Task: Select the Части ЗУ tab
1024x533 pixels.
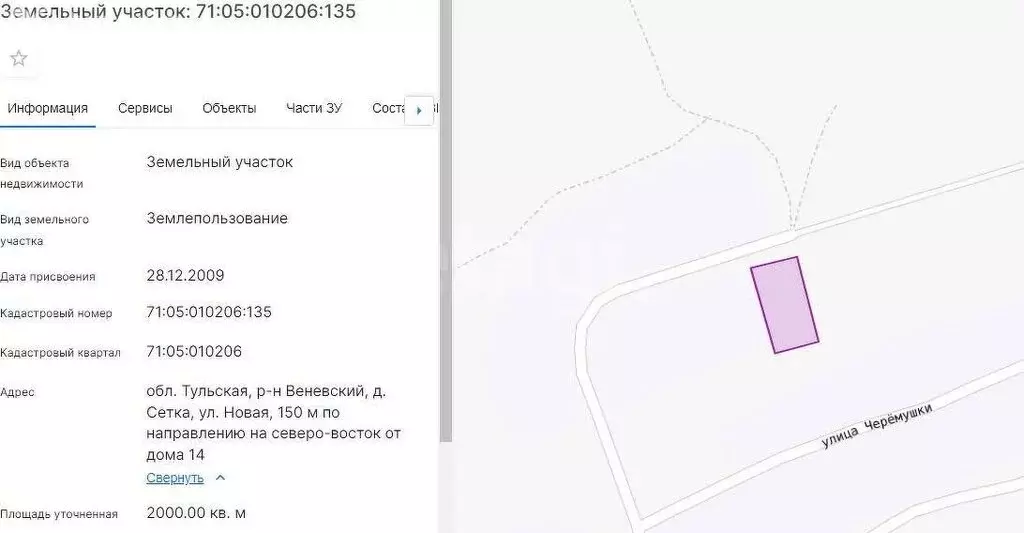Action: pyautogui.click(x=313, y=108)
